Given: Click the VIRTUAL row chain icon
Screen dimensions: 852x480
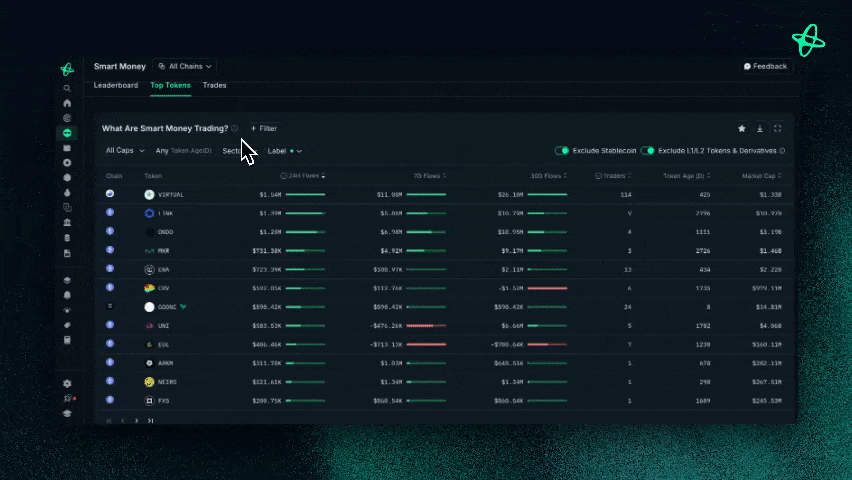Looking at the screenshot, I should [110, 194].
